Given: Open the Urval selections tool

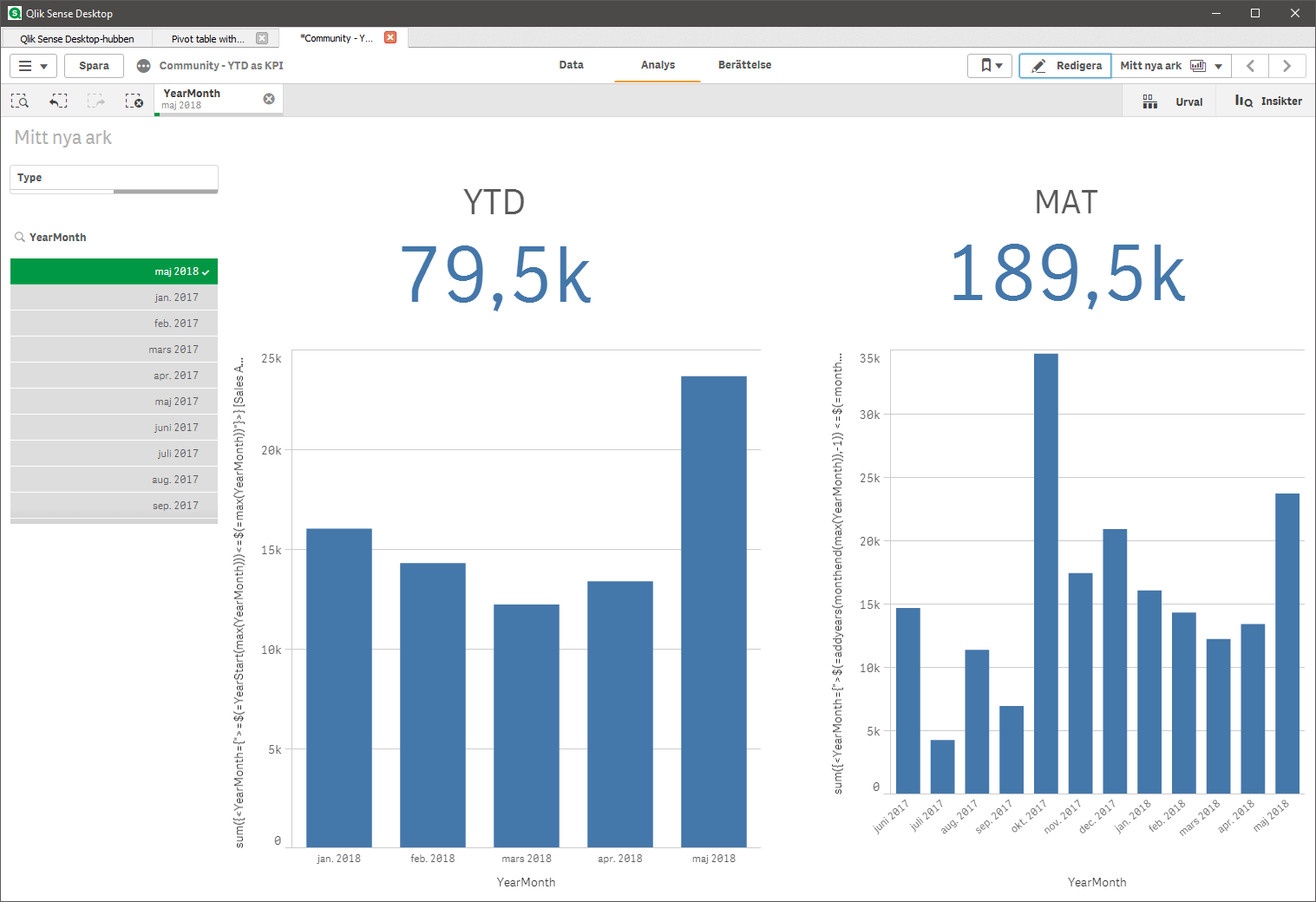Looking at the screenshot, I should pyautogui.click(x=1170, y=101).
